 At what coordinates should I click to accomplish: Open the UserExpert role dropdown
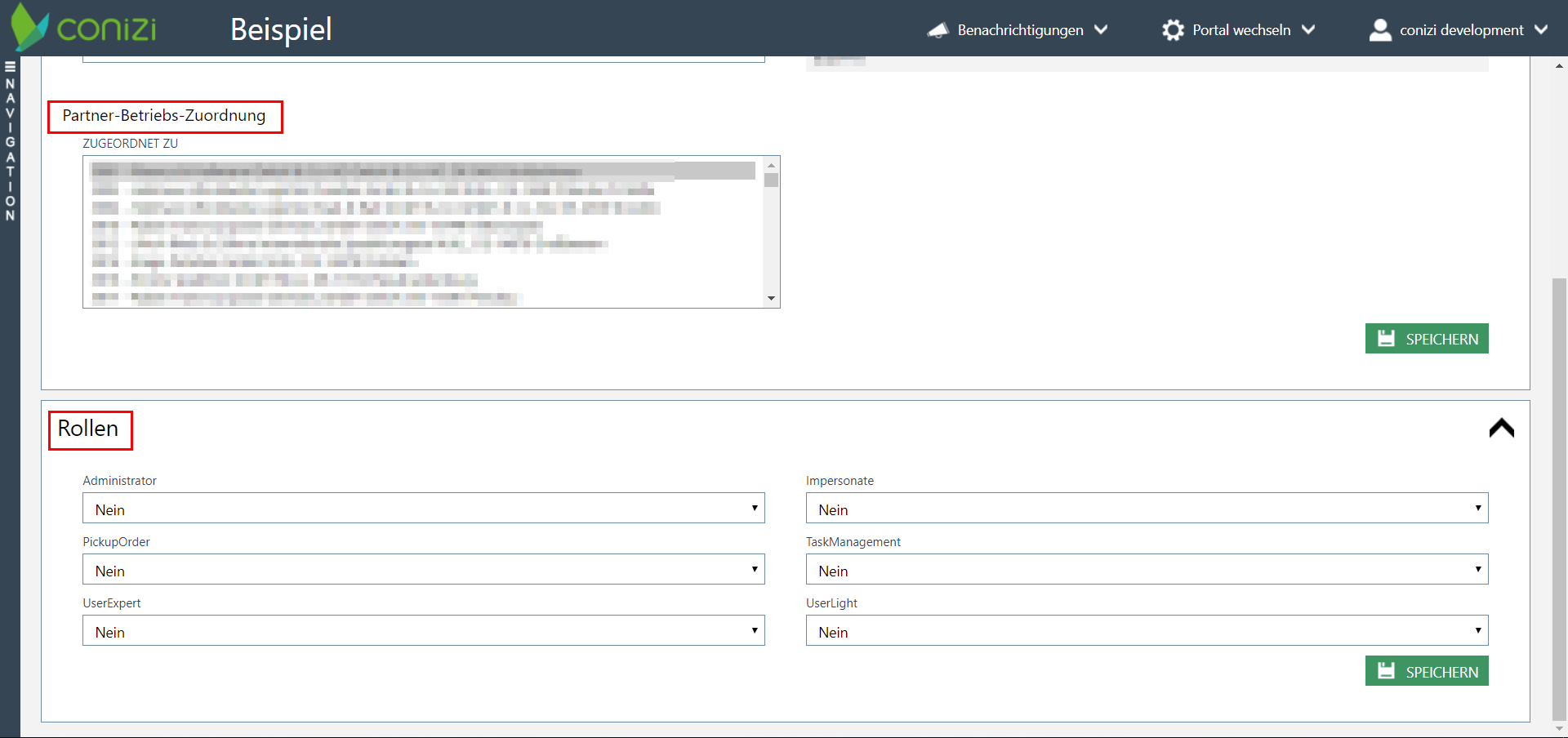pyautogui.click(x=423, y=631)
